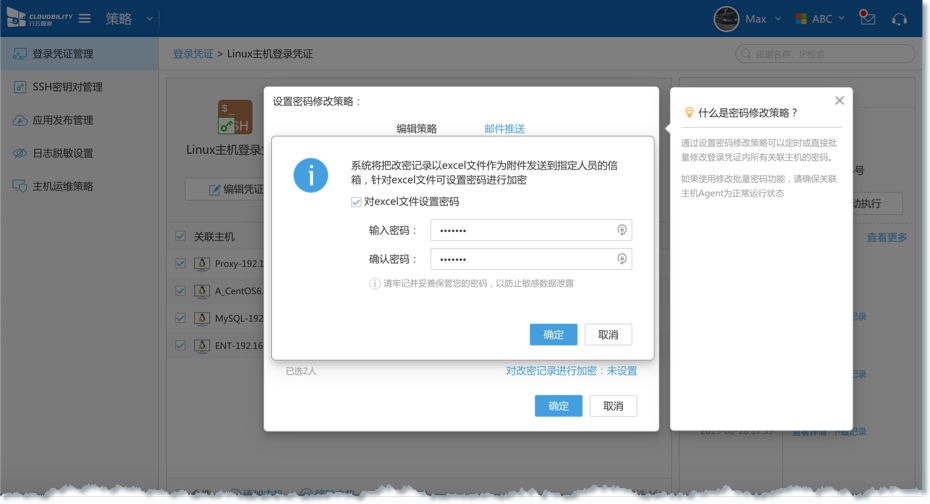The image size is (930, 504).
Task: Select 登录凭证管理 in sidebar
Action: click(79, 54)
